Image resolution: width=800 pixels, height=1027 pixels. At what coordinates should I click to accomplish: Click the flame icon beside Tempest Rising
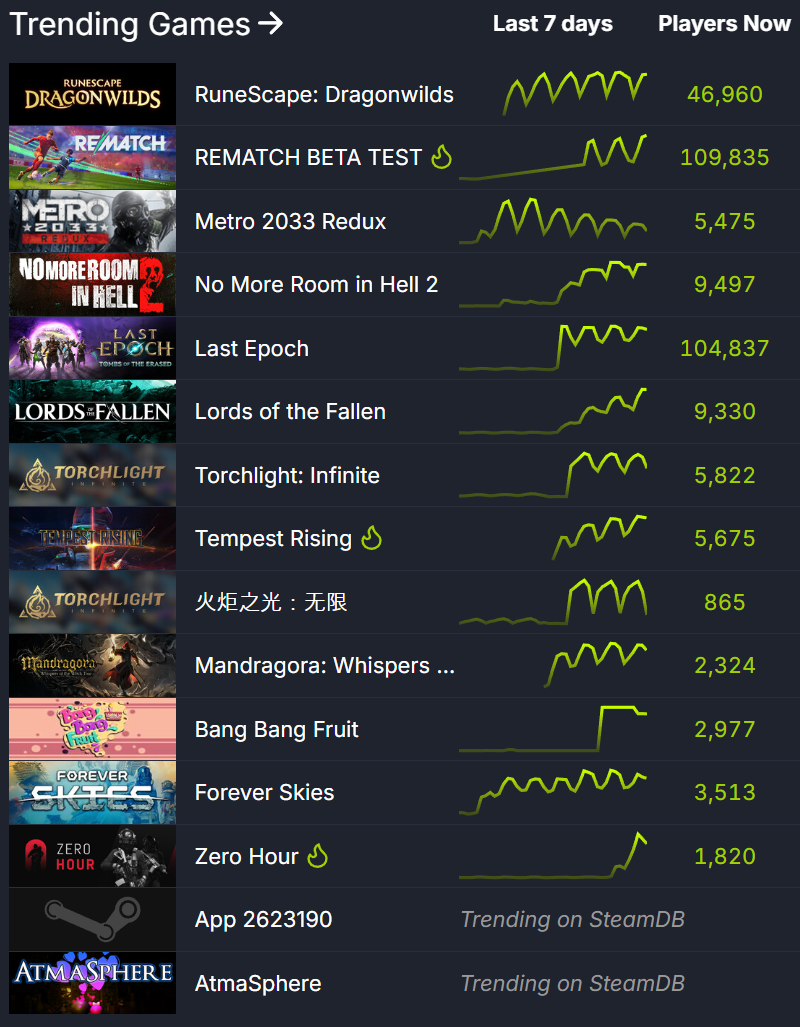[371, 538]
